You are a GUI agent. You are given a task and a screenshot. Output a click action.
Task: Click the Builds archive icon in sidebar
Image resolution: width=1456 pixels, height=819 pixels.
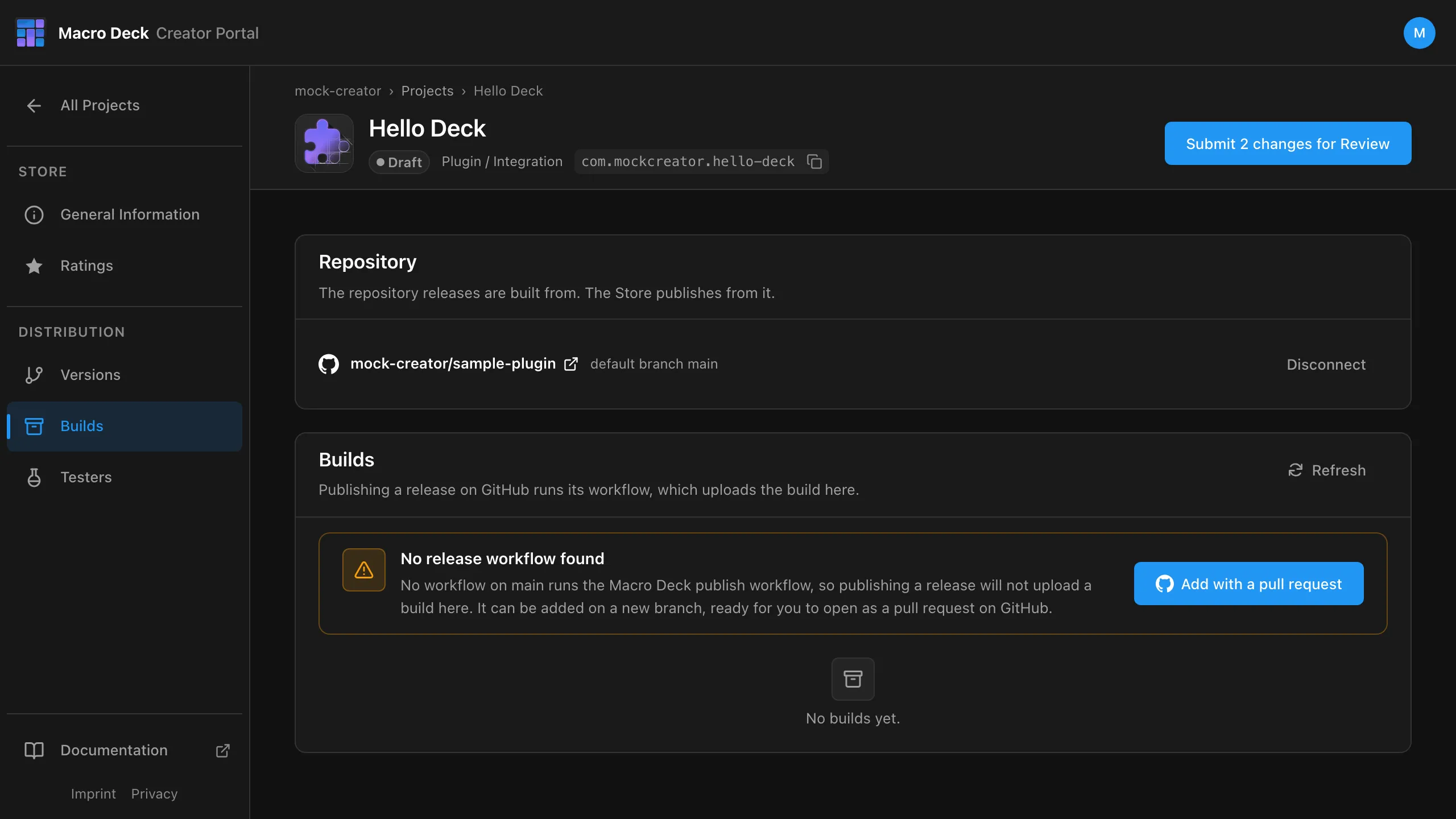pos(34,426)
